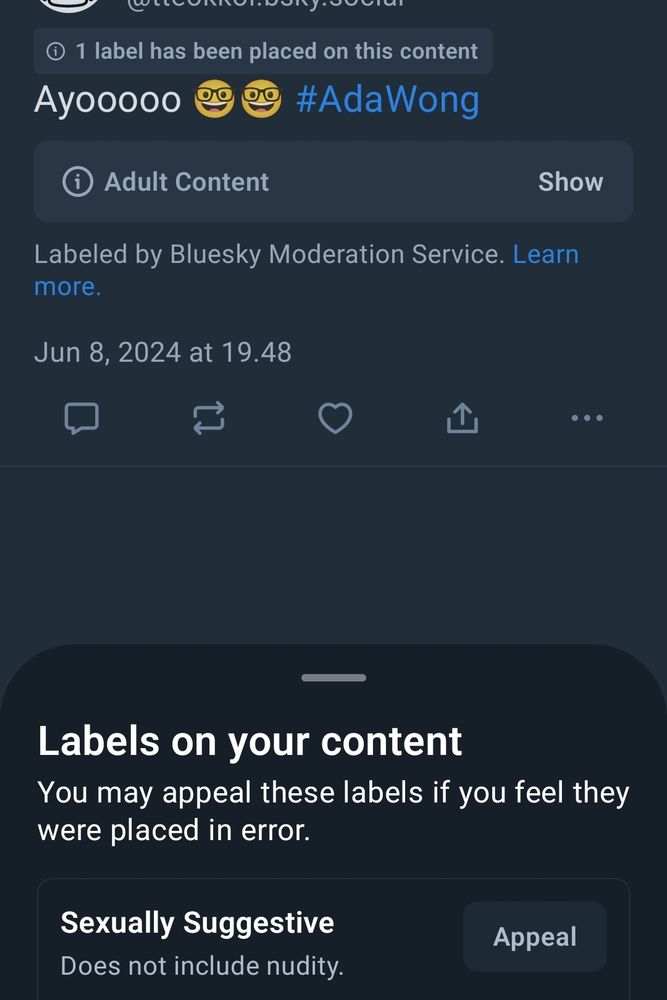Open the partially visible profile avatar
Image resolution: width=667 pixels, height=1000 pixels.
pyautogui.click(x=70, y=5)
